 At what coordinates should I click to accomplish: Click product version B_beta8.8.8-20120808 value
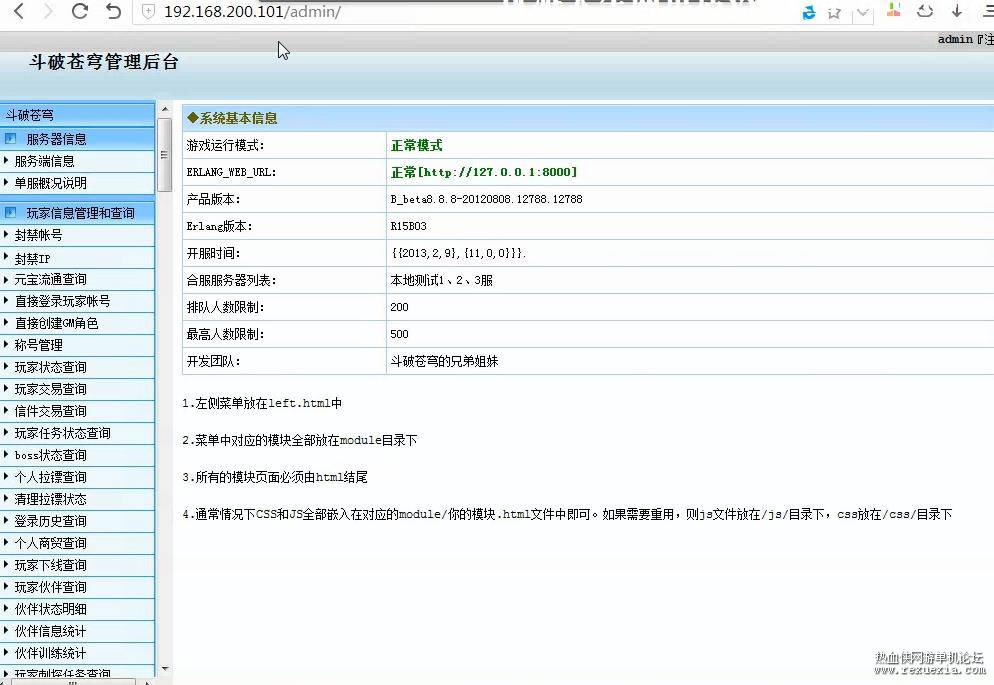click(x=486, y=199)
